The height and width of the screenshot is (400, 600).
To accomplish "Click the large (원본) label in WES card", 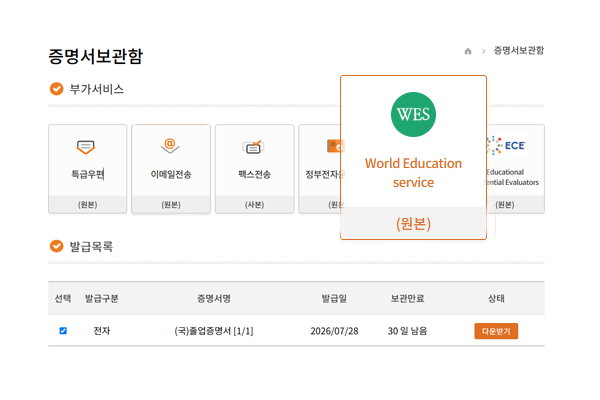I will pyautogui.click(x=413, y=224).
